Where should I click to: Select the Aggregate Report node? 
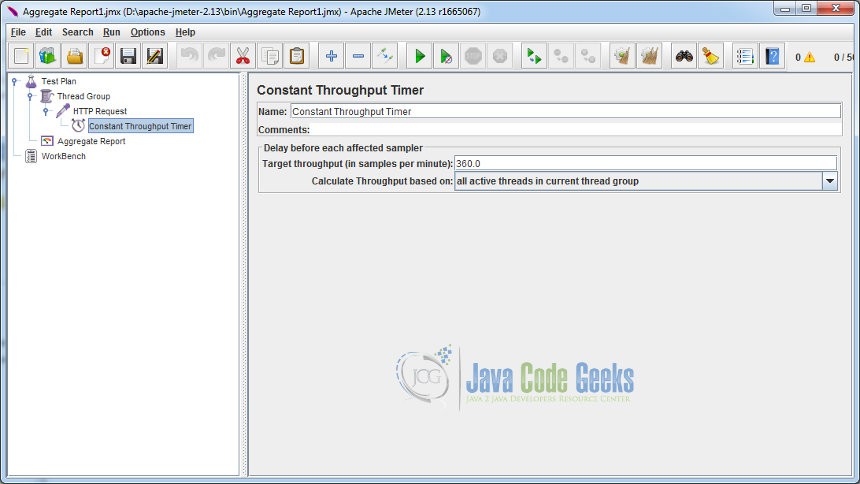pos(91,141)
